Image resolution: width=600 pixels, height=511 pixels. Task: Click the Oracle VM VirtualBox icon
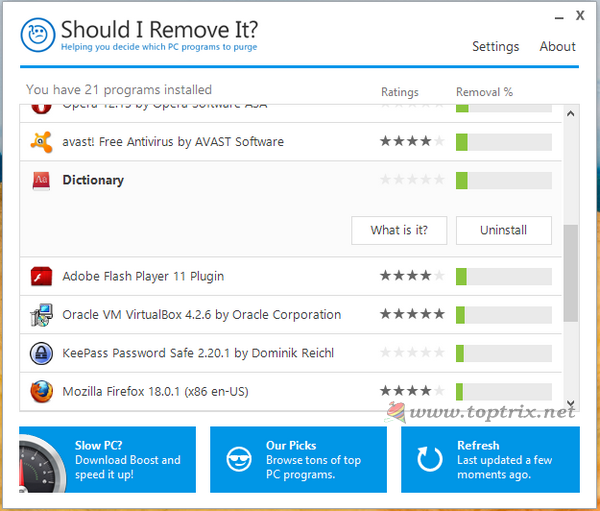(41, 315)
